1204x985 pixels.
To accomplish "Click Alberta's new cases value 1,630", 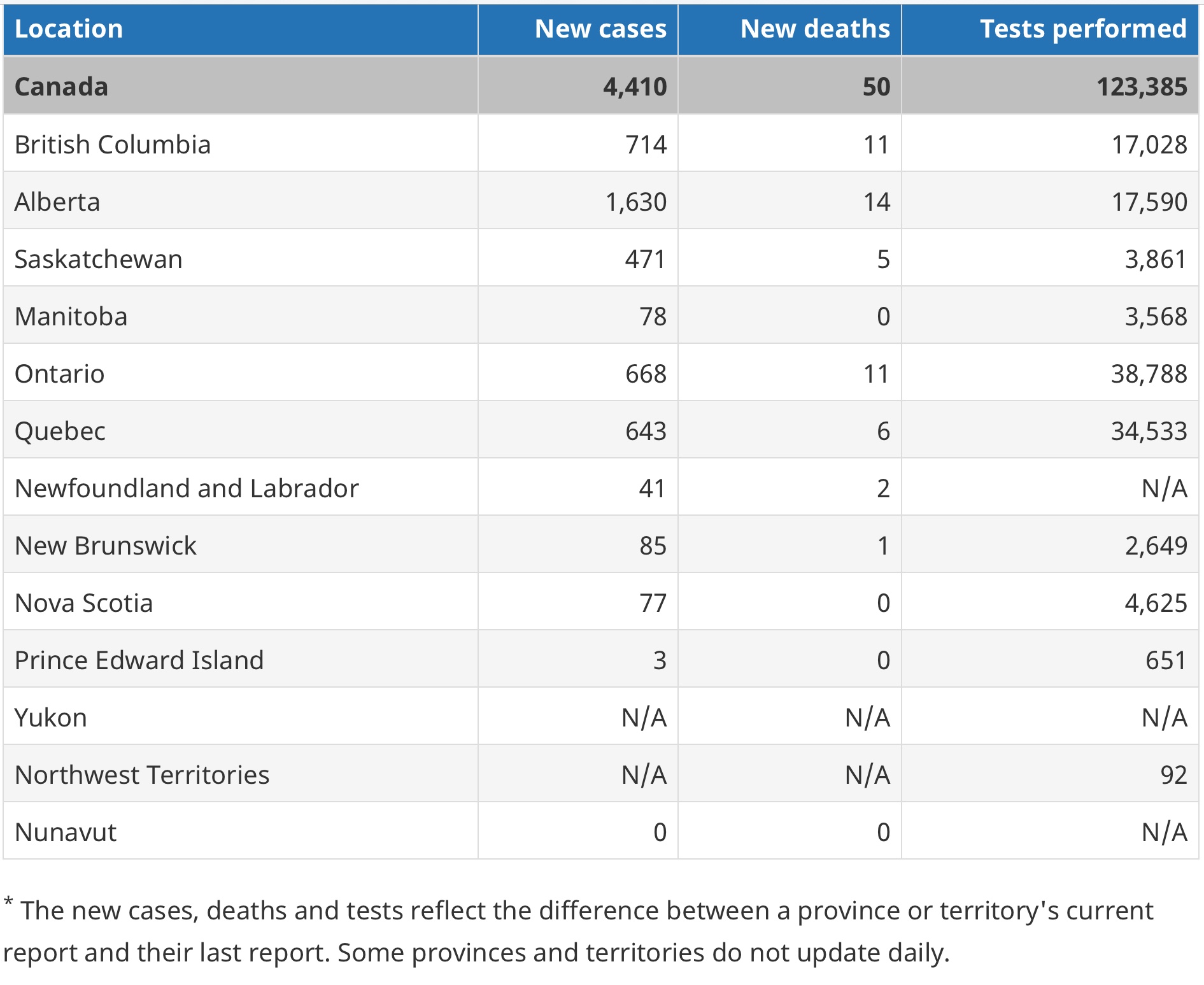I will (x=635, y=202).
